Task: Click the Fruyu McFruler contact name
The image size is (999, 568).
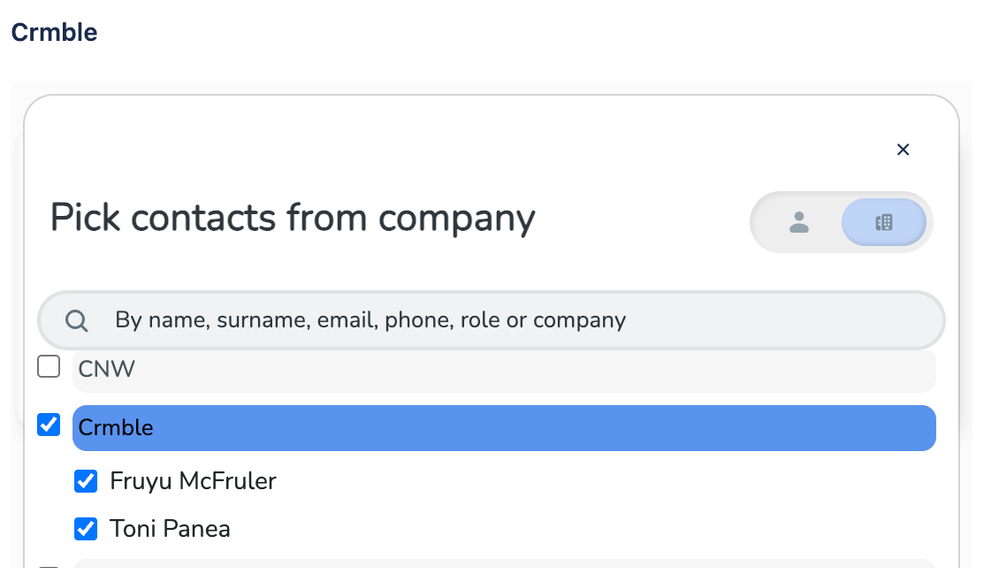Action: point(193,481)
